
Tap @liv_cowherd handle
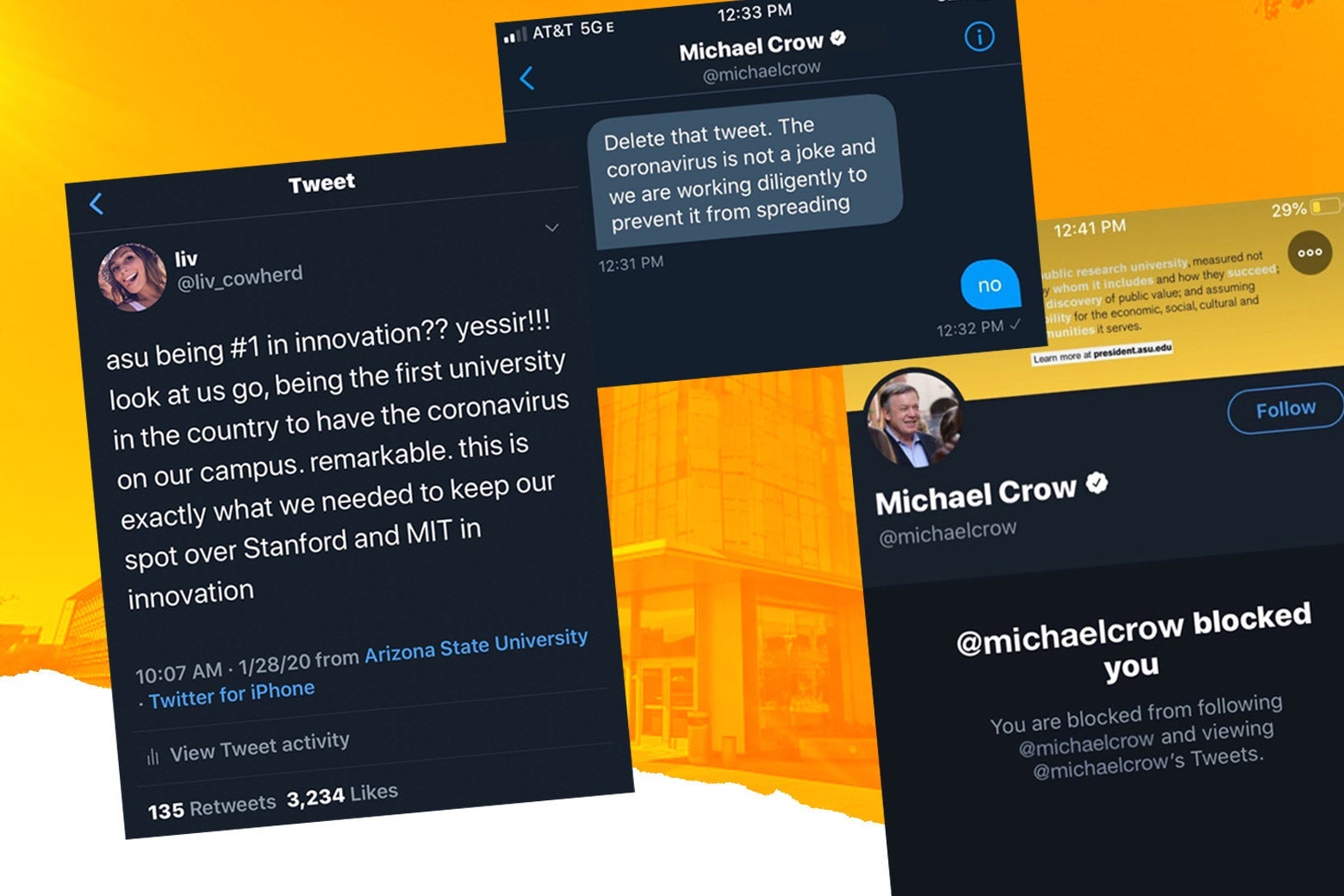(x=240, y=277)
